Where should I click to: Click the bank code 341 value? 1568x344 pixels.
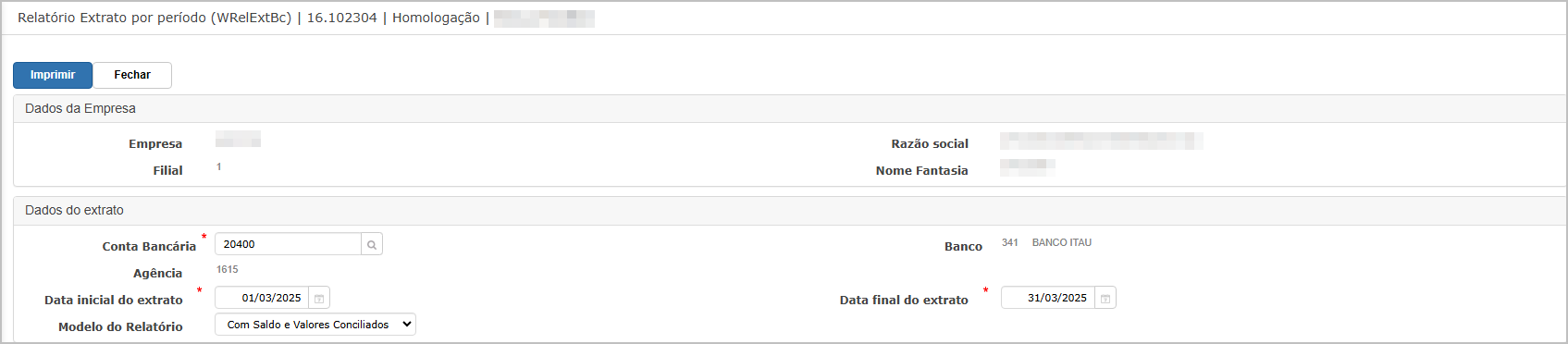1010,242
